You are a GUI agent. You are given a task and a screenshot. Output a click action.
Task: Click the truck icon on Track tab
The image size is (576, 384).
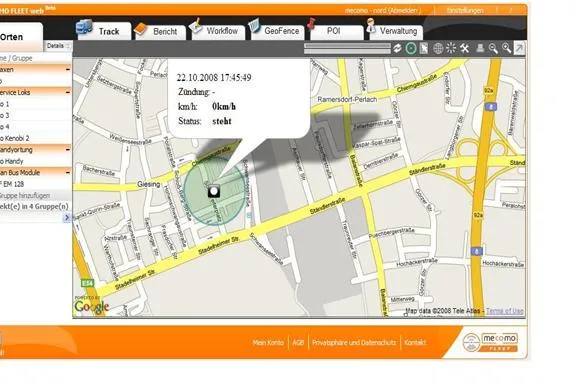click(x=84, y=27)
